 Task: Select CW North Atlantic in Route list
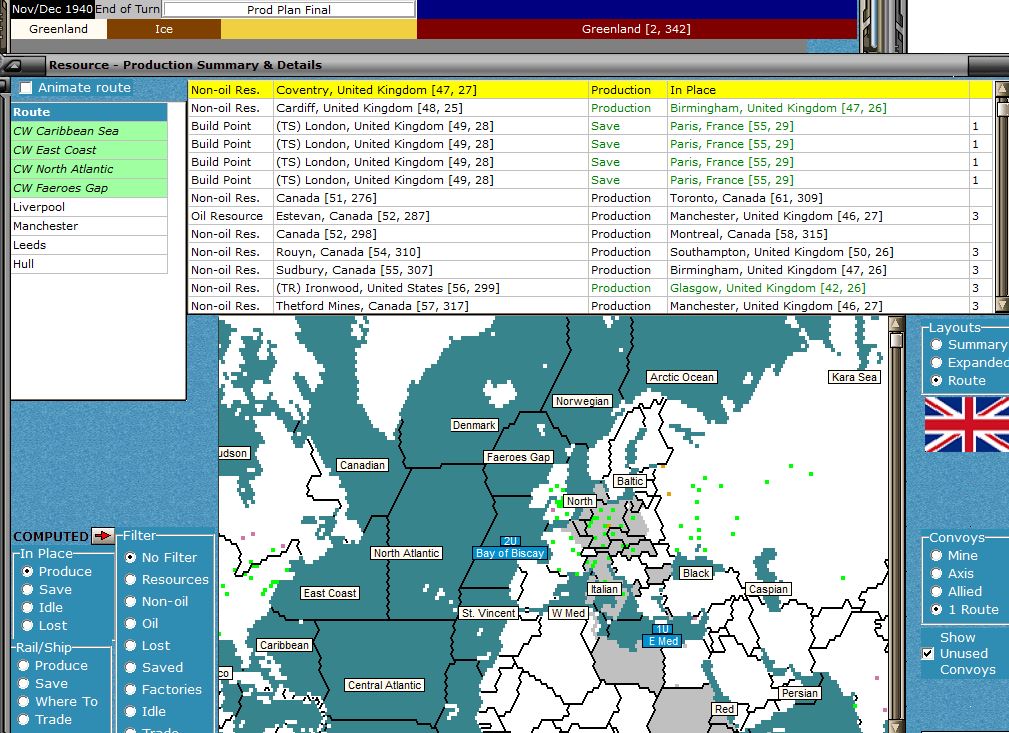(x=89, y=169)
